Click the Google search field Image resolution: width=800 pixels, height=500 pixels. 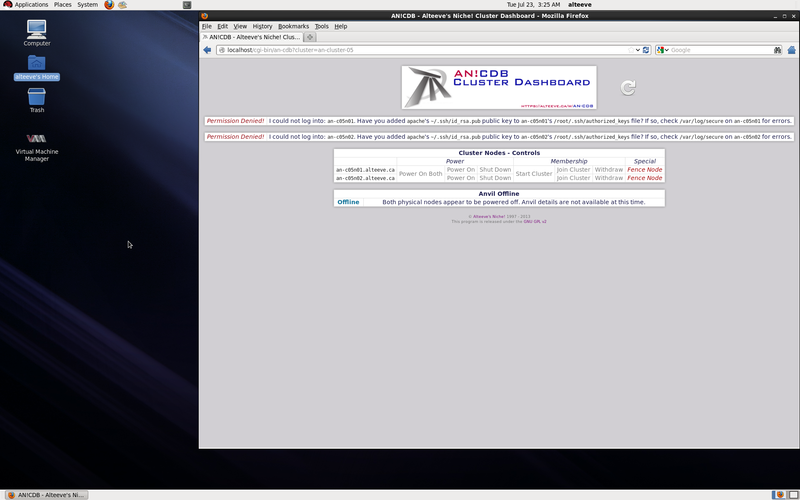(x=720, y=50)
